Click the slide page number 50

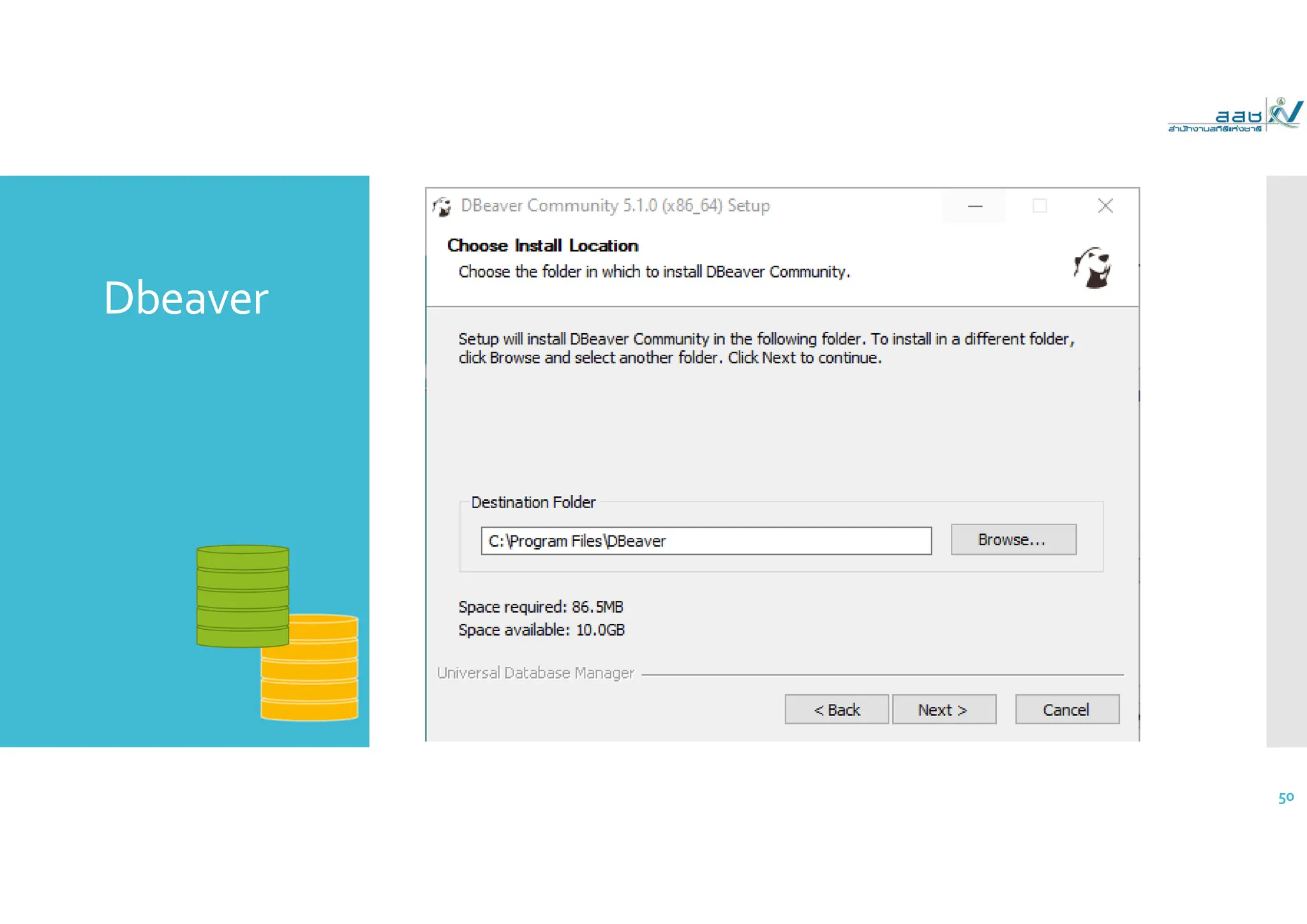1285,797
